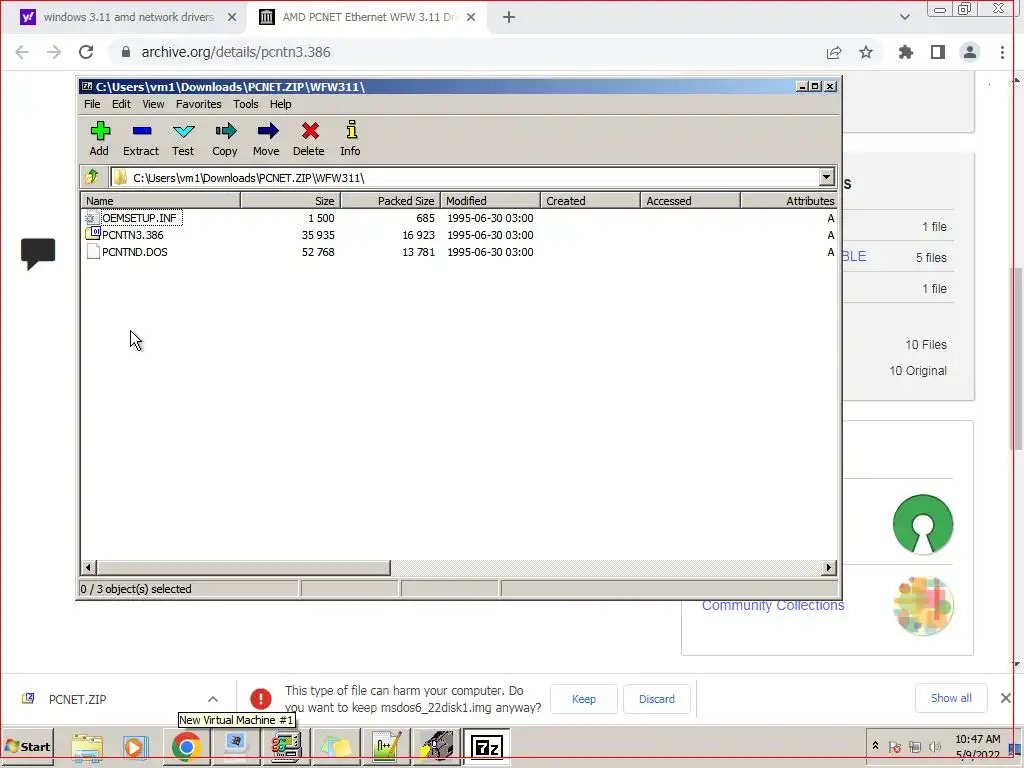Open the Help menu in 7-Zip

coord(280,104)
